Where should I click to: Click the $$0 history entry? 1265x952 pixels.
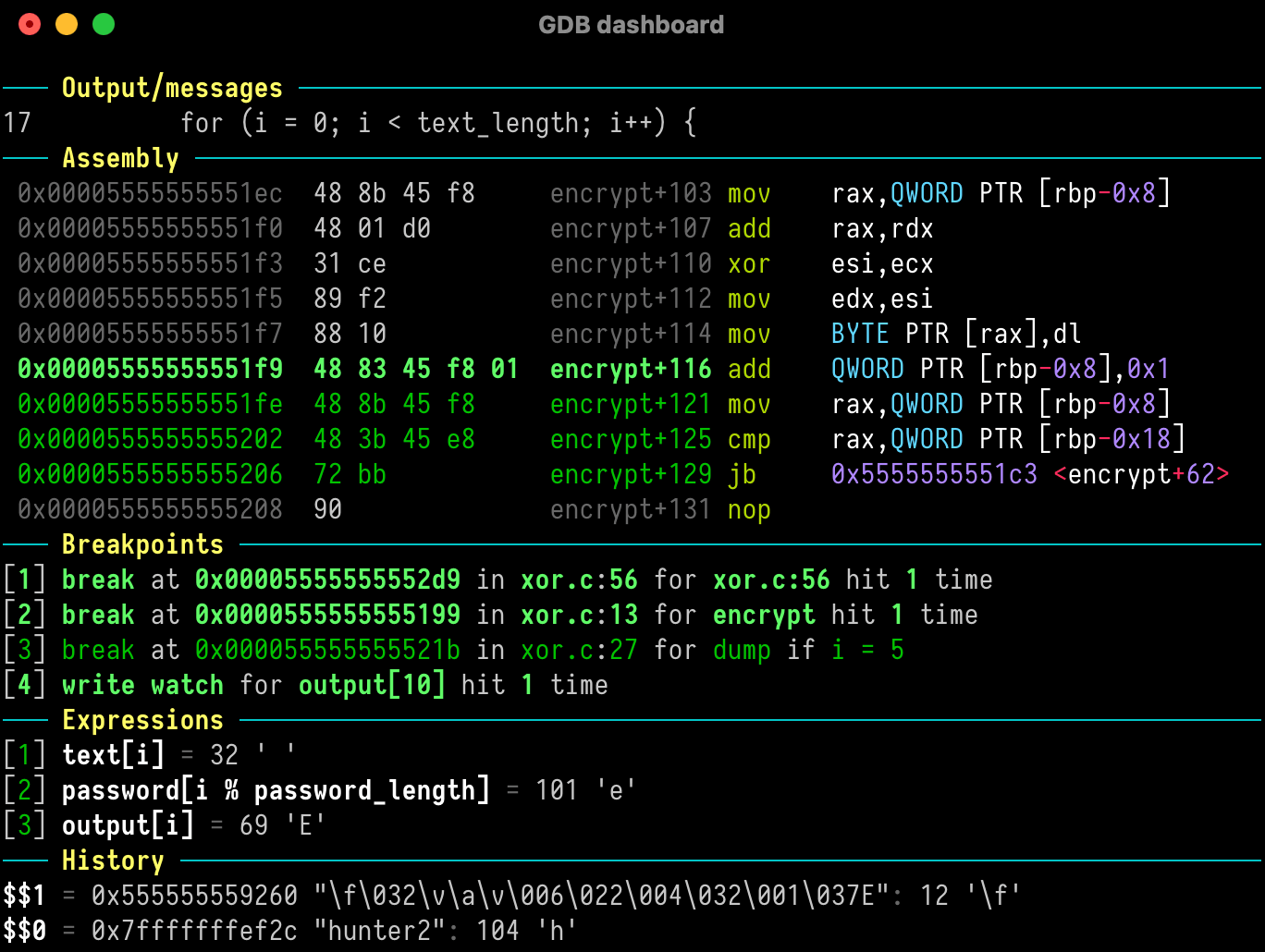[24, 931]
